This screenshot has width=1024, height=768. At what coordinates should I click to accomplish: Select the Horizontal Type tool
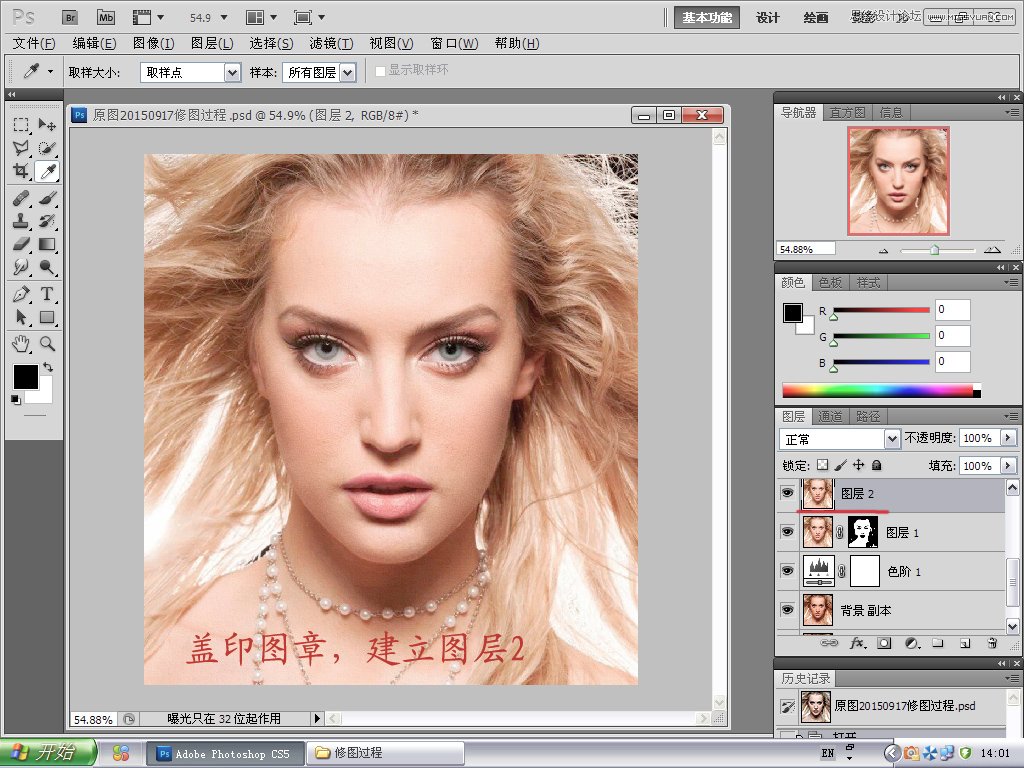(47, 294)
